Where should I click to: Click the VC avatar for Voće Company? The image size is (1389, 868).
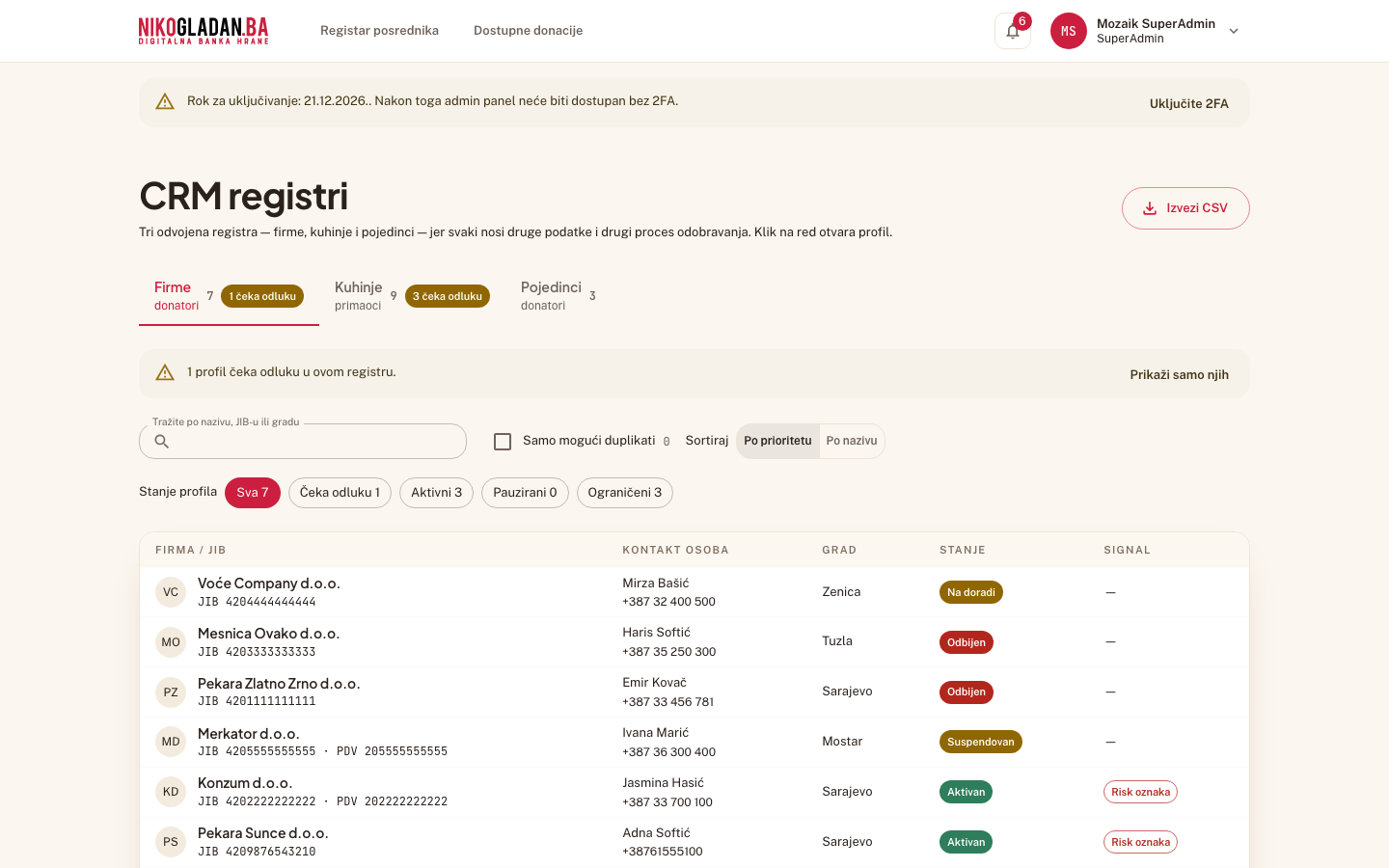tap(171, 592)
